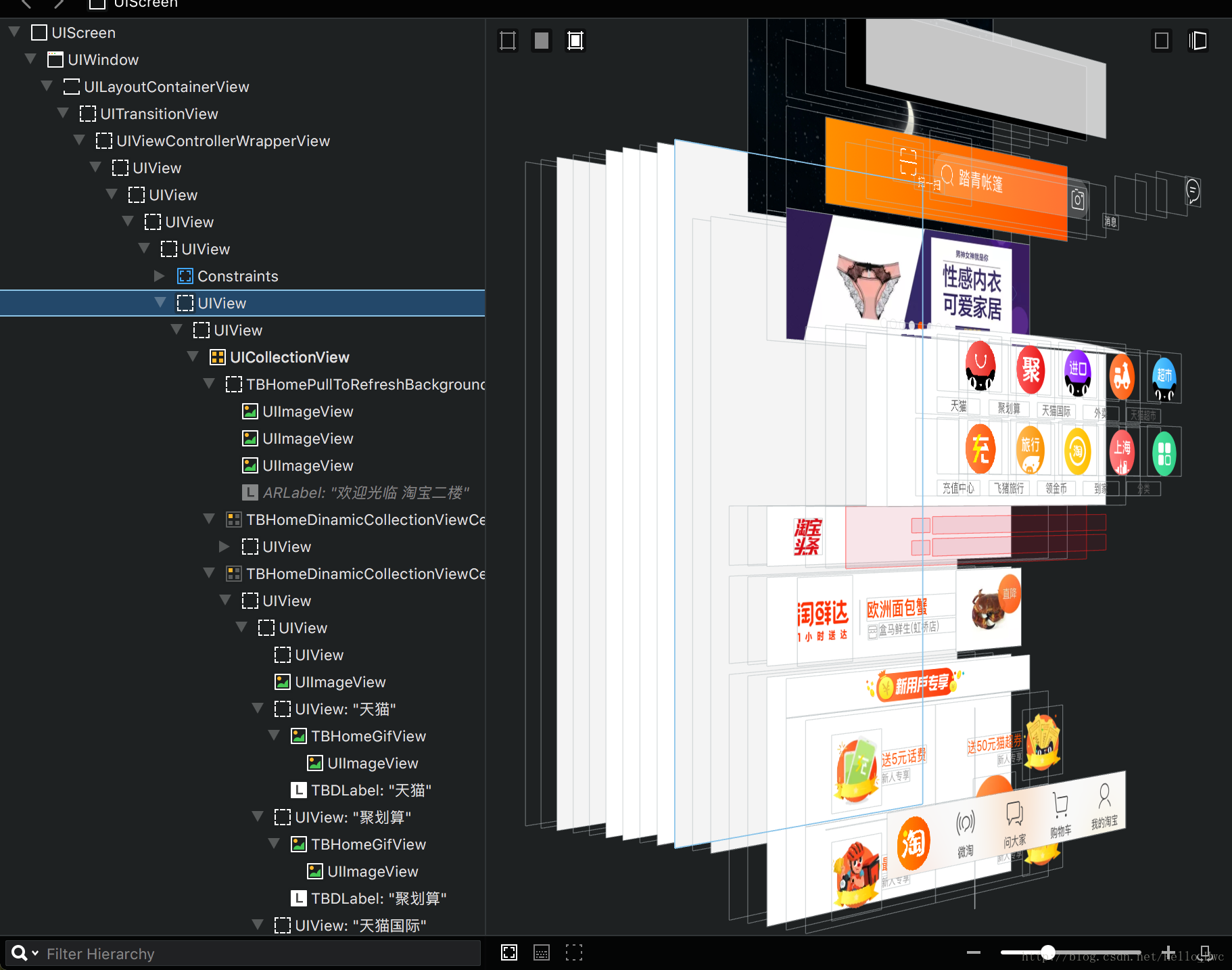Image resolution: width=1232 pixels, height=970 pixels.
Task: Select the ARLabel "欢迎光临 淘宝二楼" row
Action: click(x=243, y=492)
